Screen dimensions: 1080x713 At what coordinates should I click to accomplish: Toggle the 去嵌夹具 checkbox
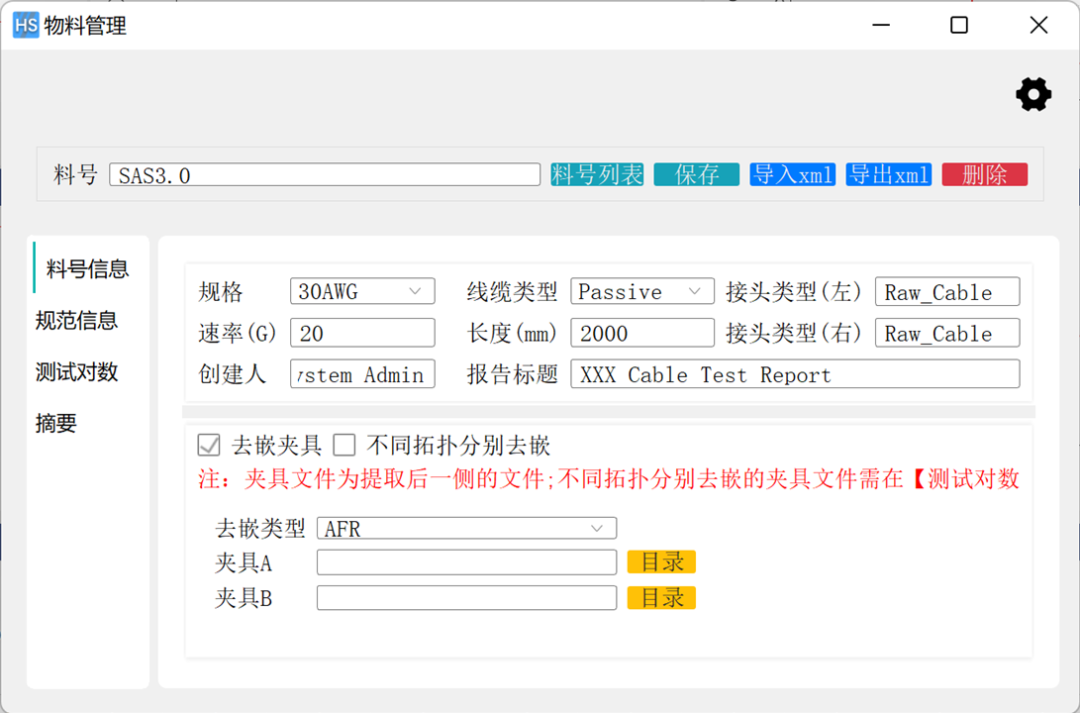209,445
